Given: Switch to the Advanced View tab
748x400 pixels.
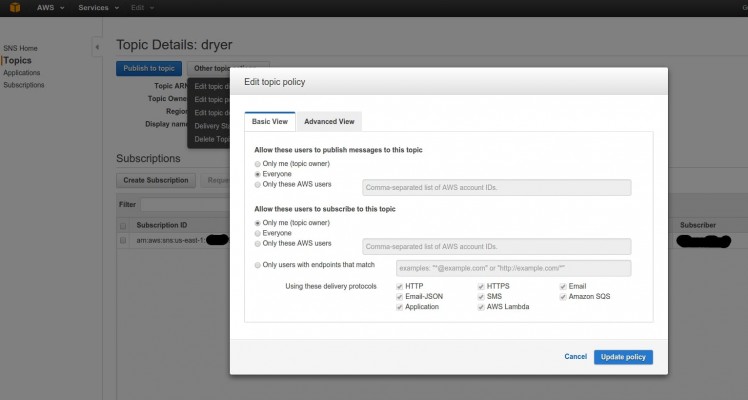Looking at the screenshot, I should [x=329, y=121].
